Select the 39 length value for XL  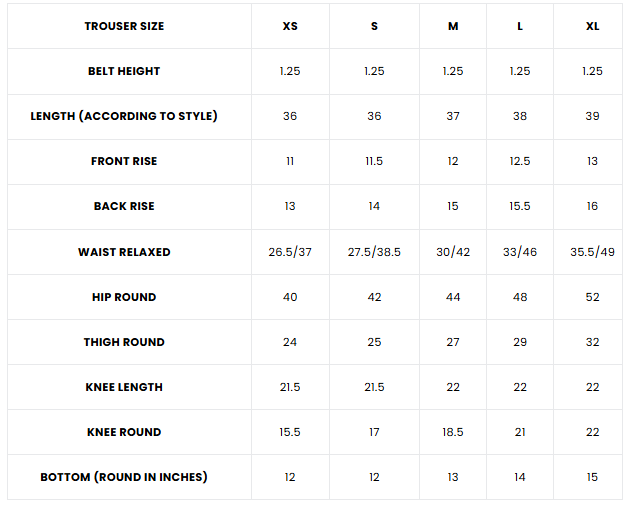coord(592,116)
